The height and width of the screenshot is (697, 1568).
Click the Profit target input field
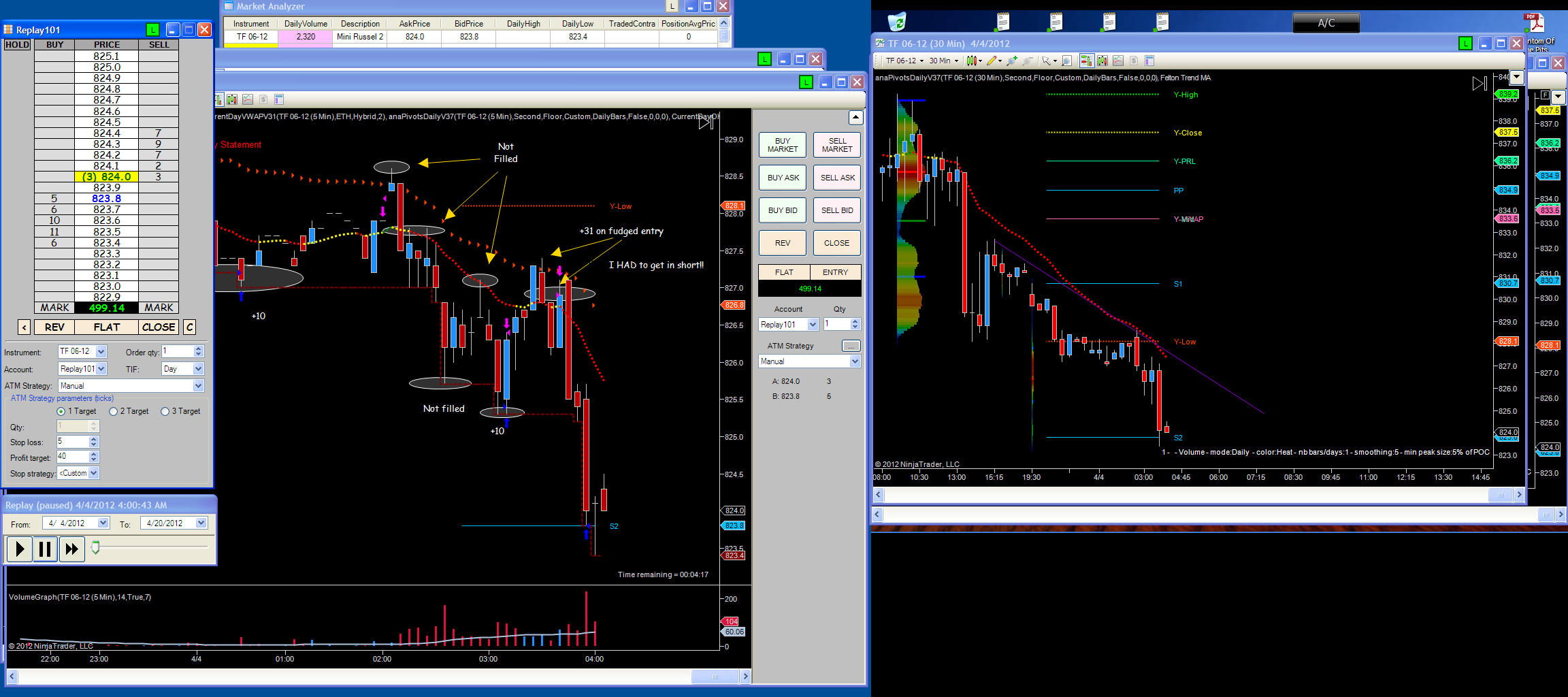pos(73,457)
